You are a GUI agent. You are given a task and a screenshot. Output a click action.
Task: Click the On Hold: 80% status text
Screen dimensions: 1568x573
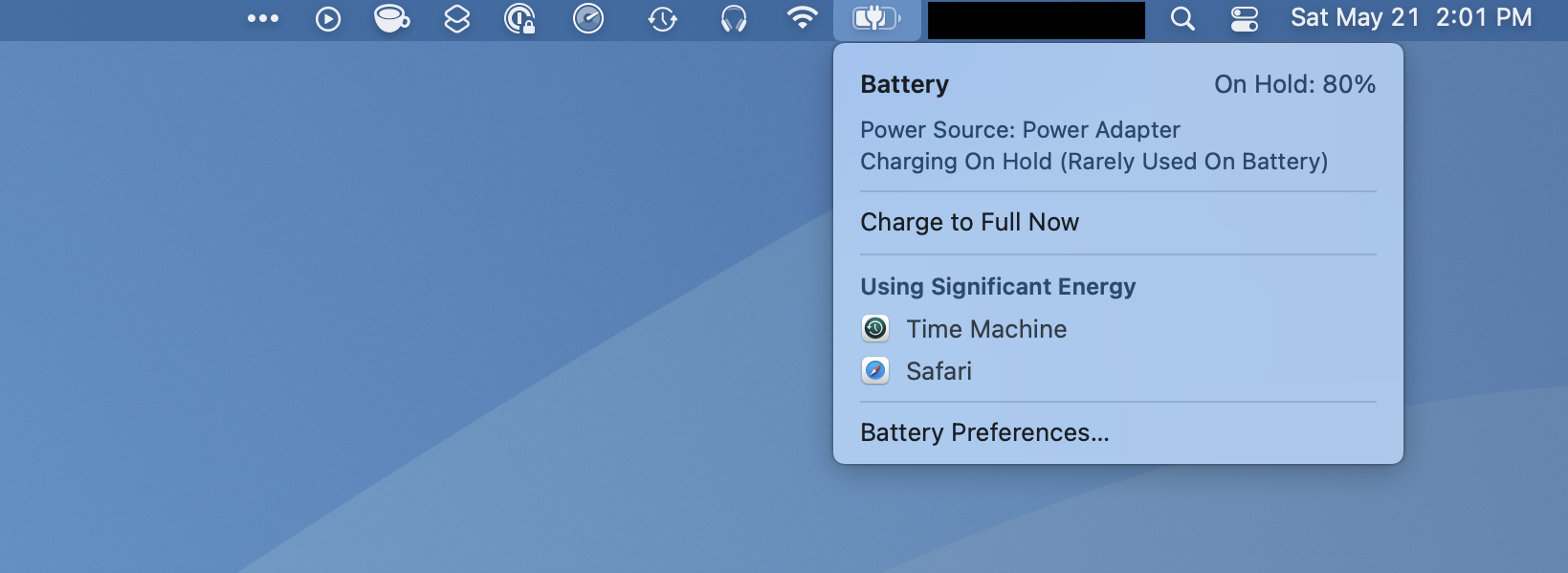(x=1294, y=84)
